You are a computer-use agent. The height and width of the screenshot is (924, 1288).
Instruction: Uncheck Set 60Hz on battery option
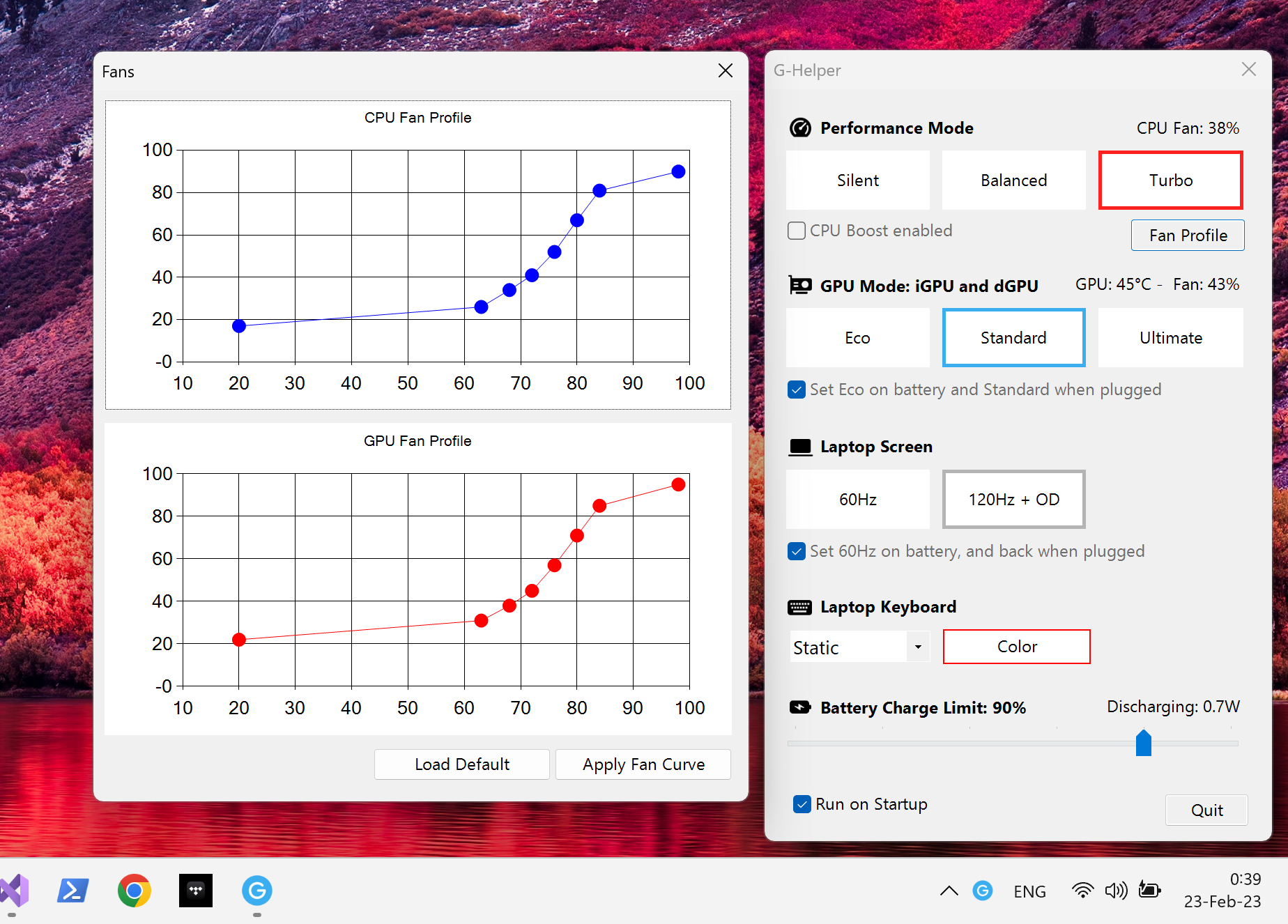(797, 551)
